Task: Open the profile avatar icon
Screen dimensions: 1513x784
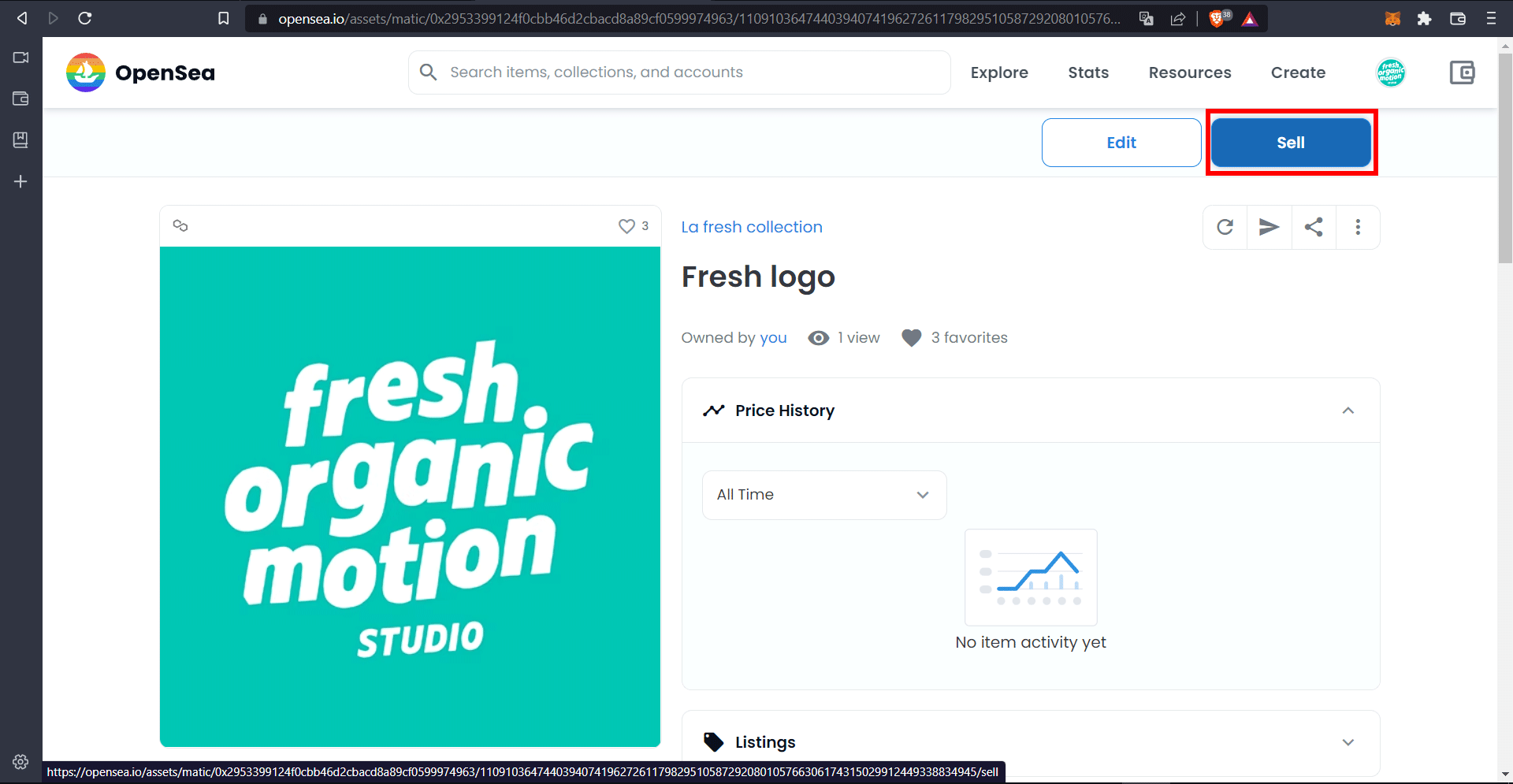Action: [1391, 72]
